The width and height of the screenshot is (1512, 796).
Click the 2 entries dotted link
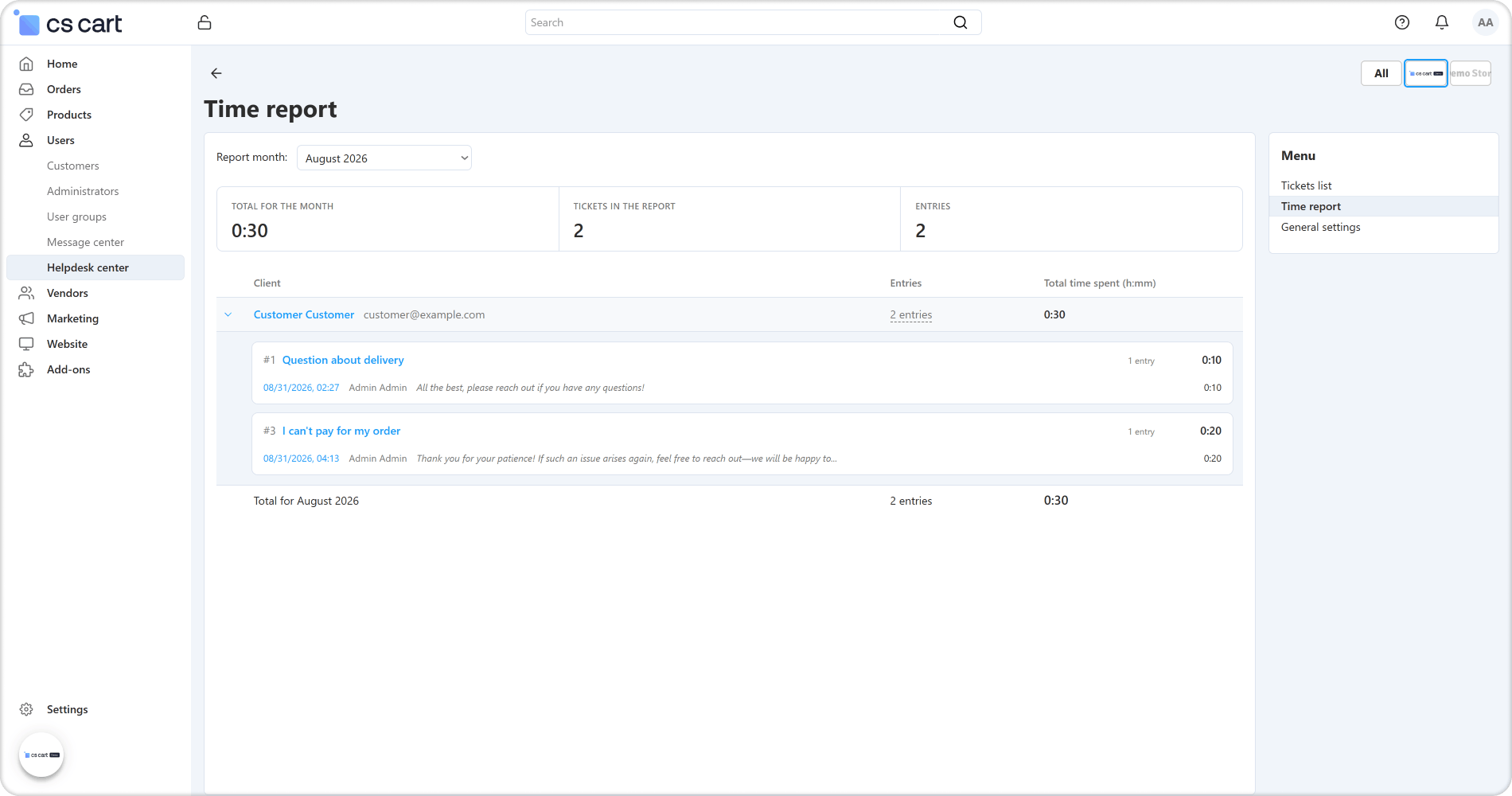(x=911, y=314)
